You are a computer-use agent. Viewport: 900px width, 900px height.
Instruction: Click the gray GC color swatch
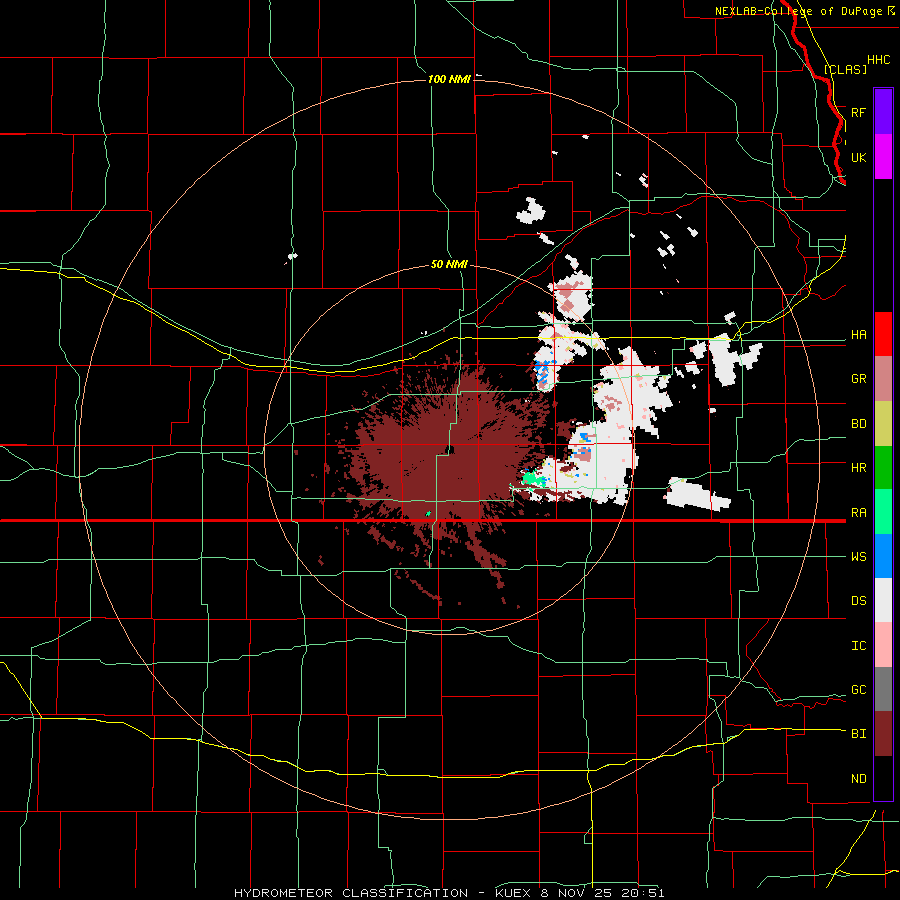click(883, 689)
